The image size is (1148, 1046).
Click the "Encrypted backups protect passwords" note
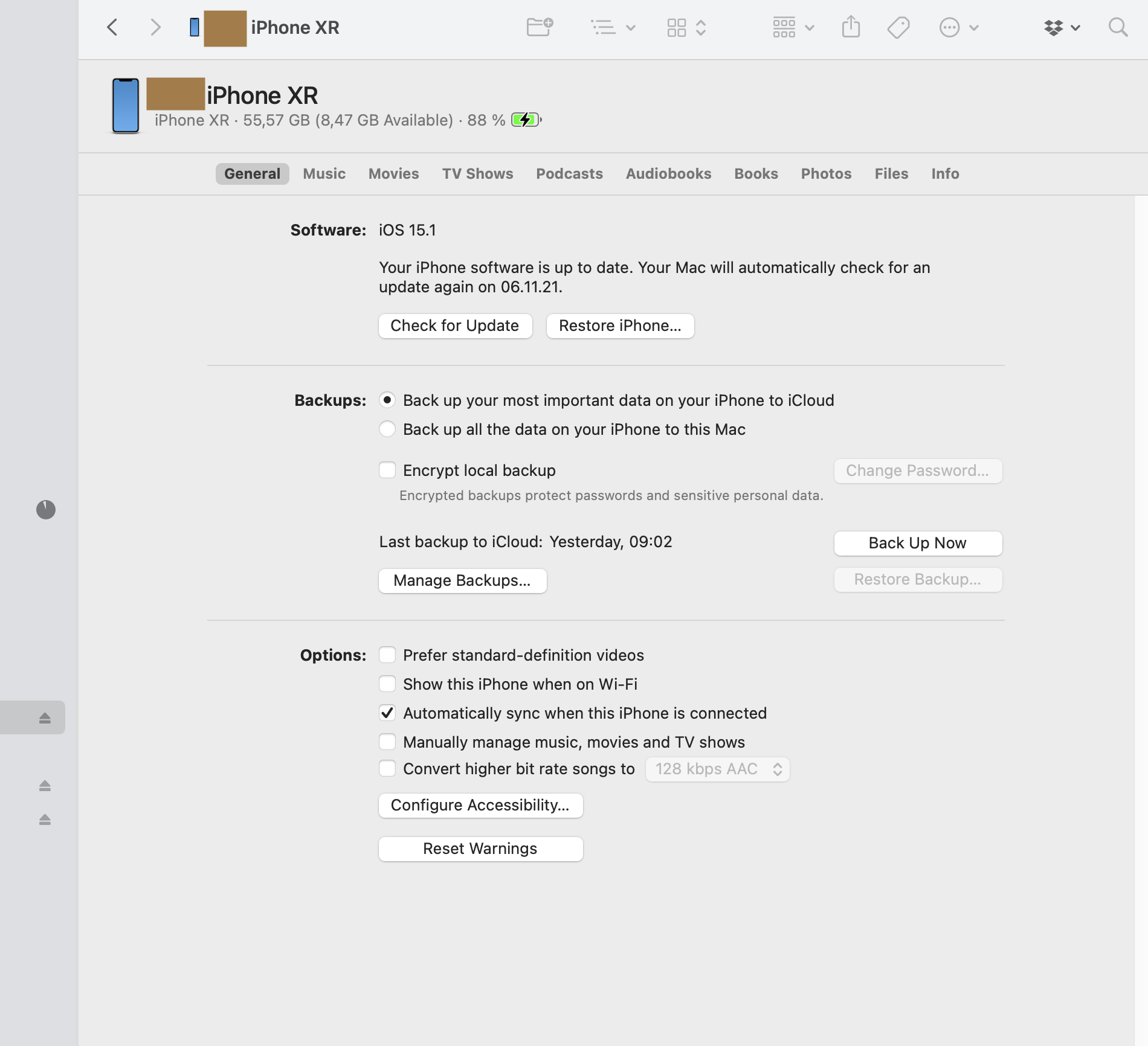point(611,495)
